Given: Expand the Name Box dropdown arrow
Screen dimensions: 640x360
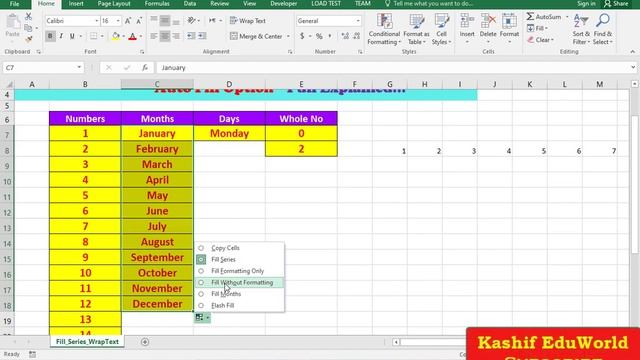Looking at the screenshot, I should 79,67.
